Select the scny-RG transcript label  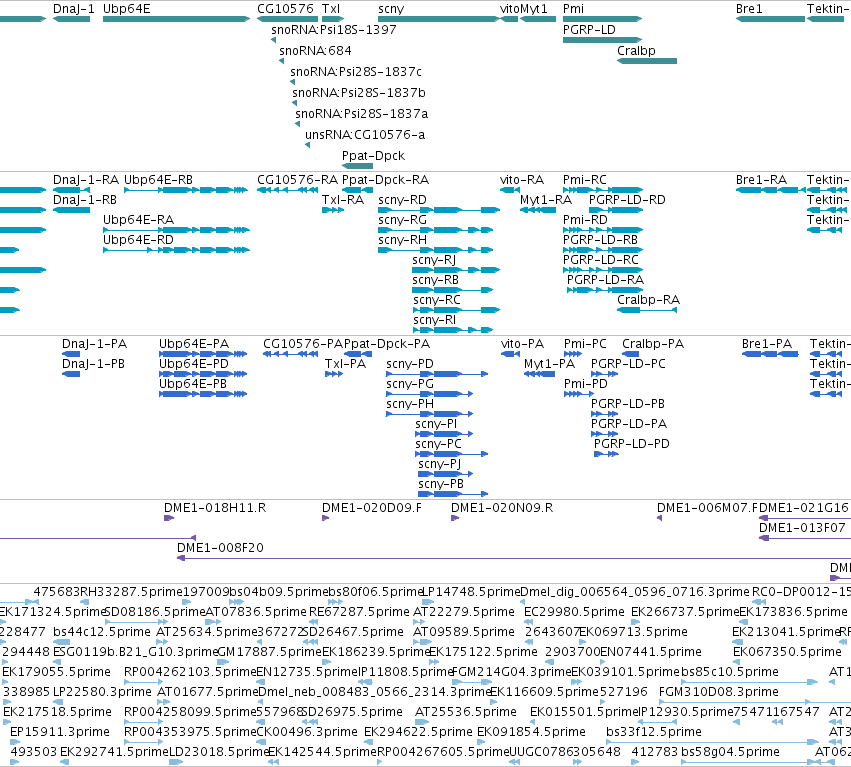click(402, 220)
